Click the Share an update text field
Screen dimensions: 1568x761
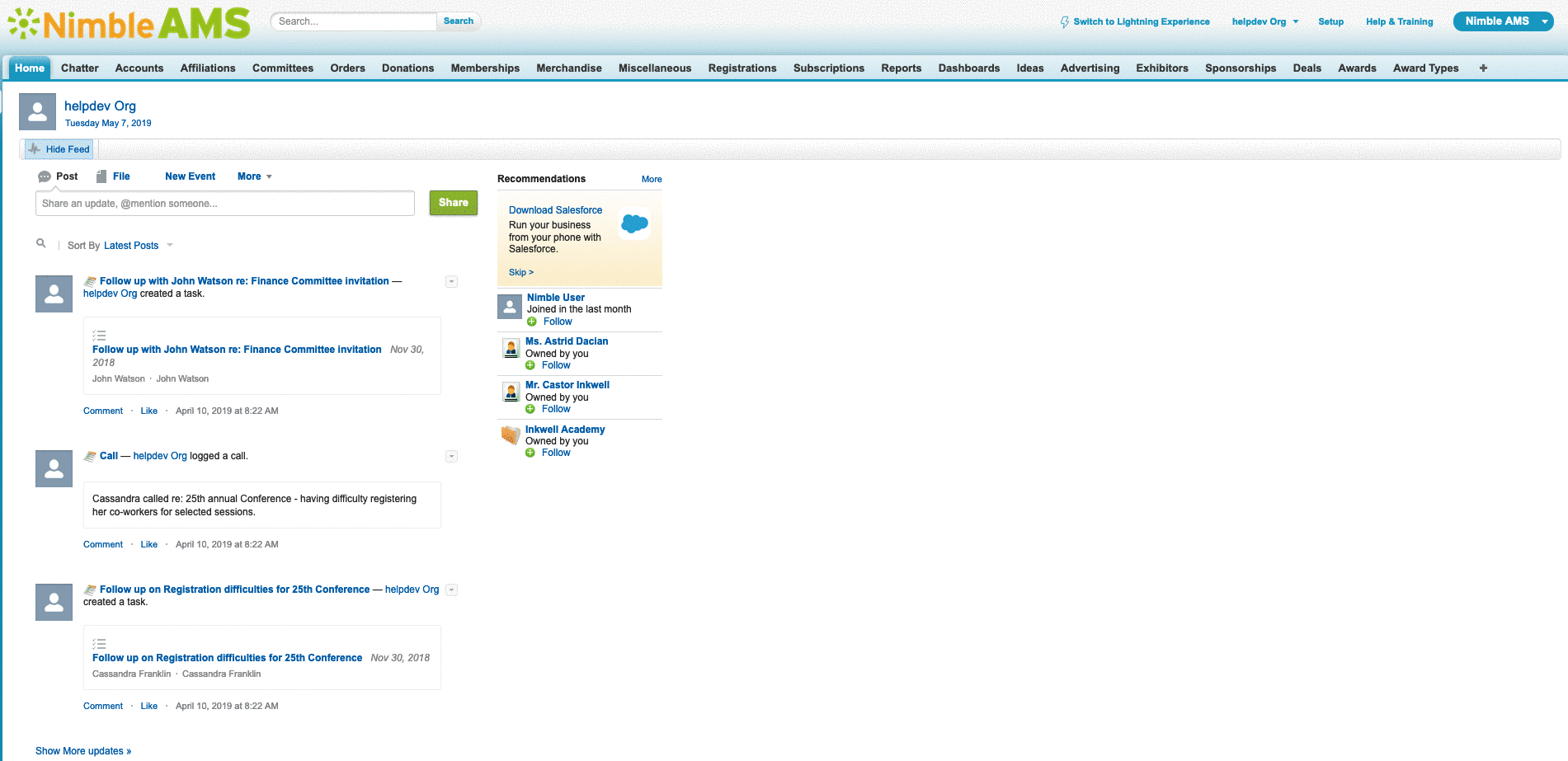[x=224, y=204]
